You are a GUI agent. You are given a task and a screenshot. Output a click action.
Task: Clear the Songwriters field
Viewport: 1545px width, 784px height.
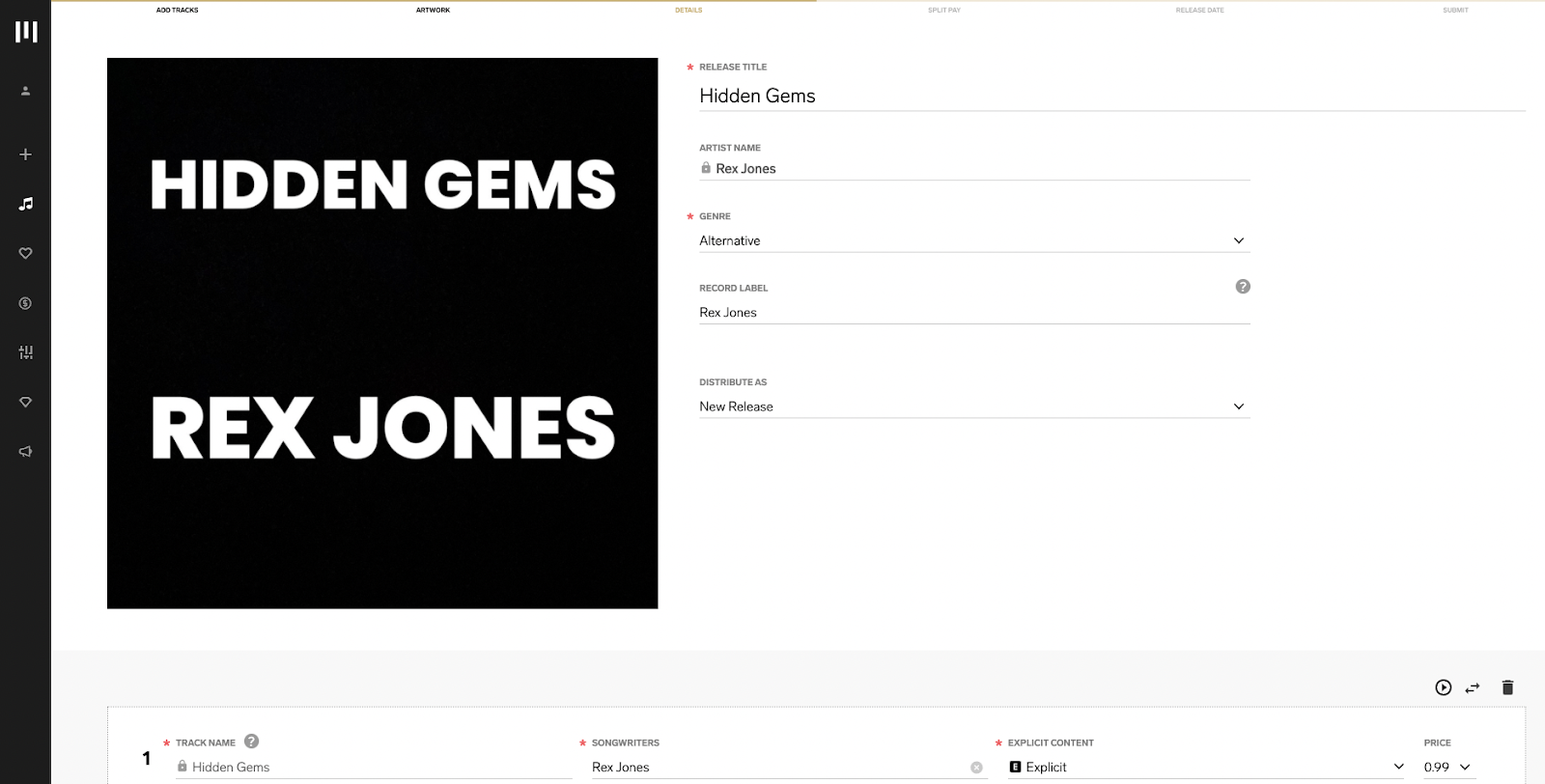976,768
